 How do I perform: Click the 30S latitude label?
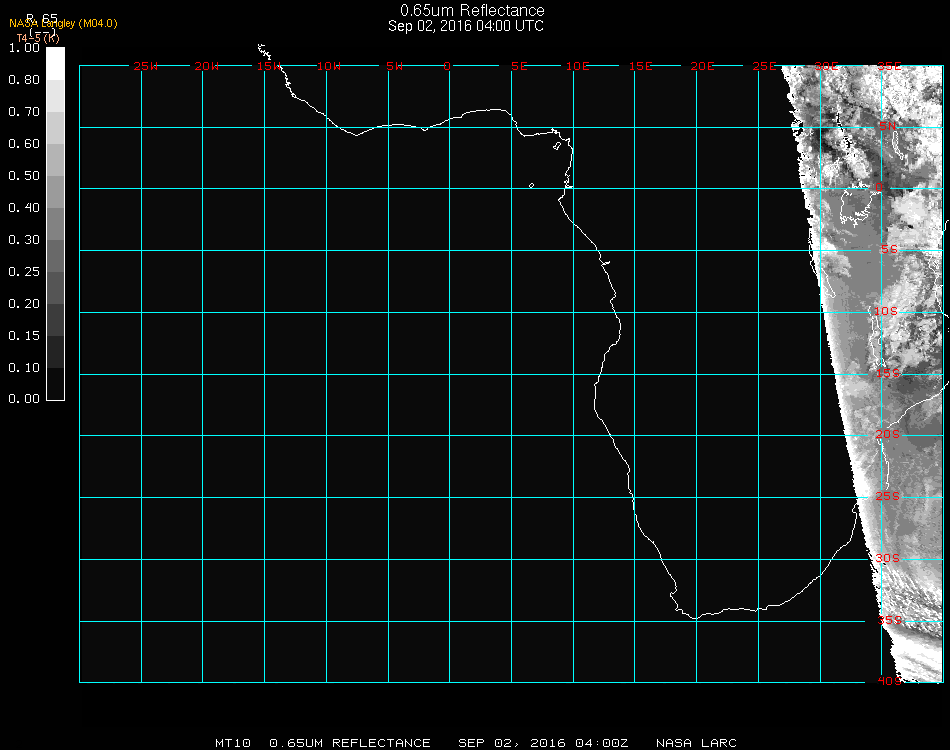click(888, 558)
